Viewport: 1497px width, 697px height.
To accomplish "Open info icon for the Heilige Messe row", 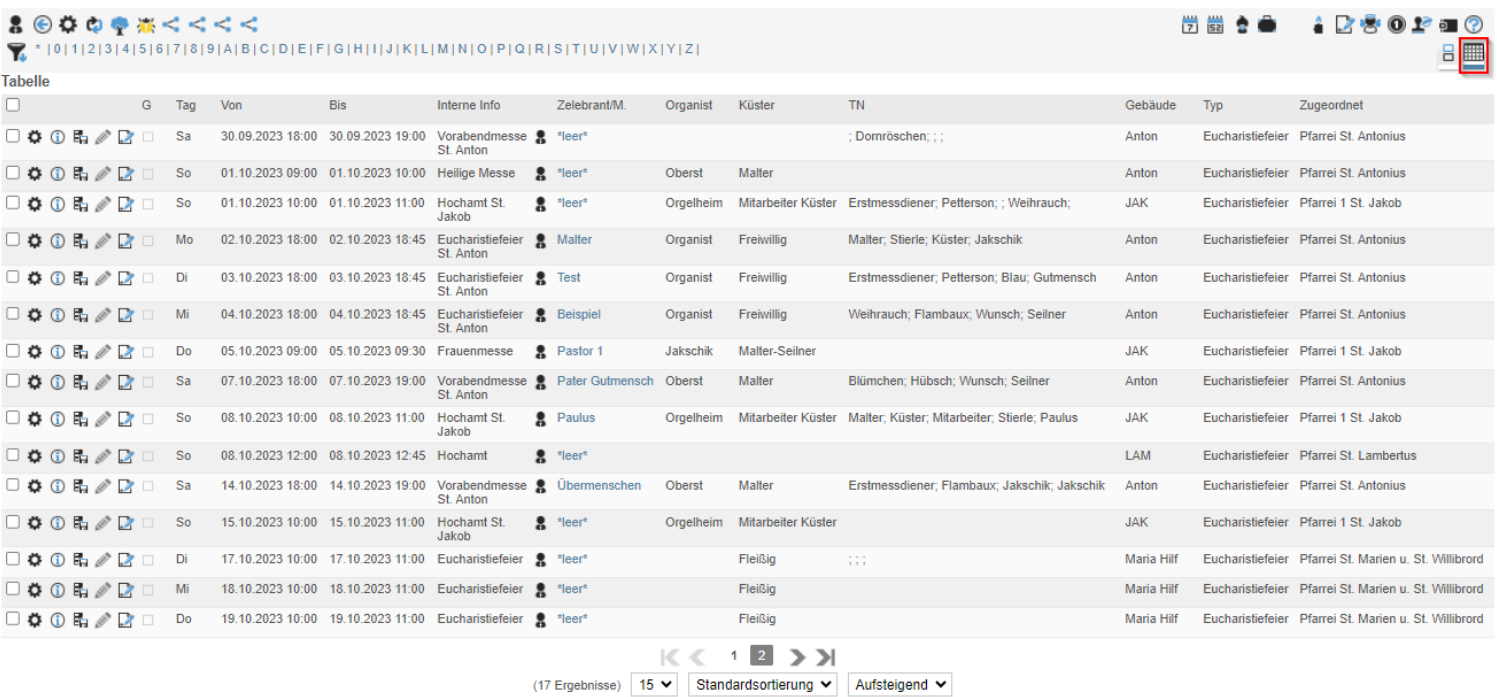I will [x=57, y=174].
